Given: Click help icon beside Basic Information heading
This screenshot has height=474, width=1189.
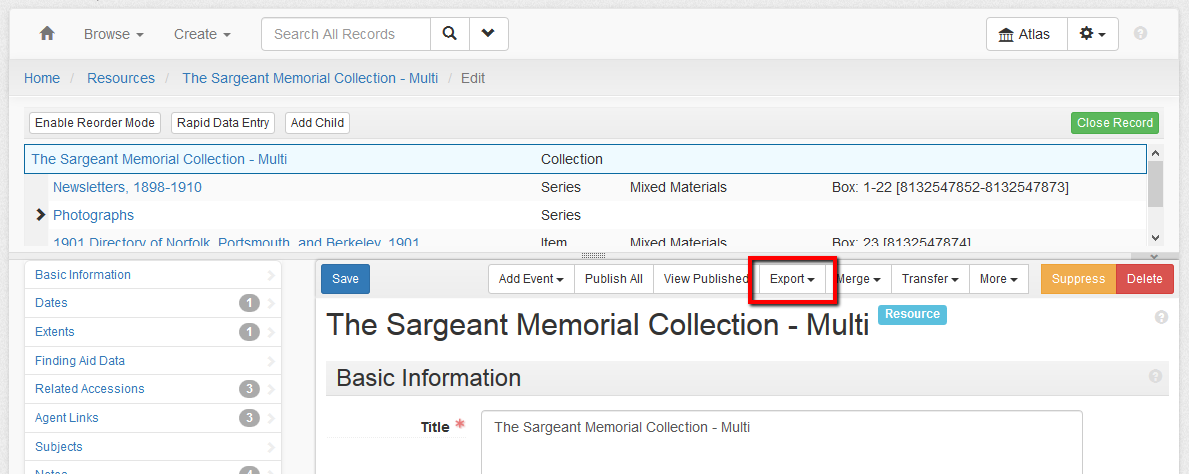Looking at the screenshot, I should point(1155,377).
